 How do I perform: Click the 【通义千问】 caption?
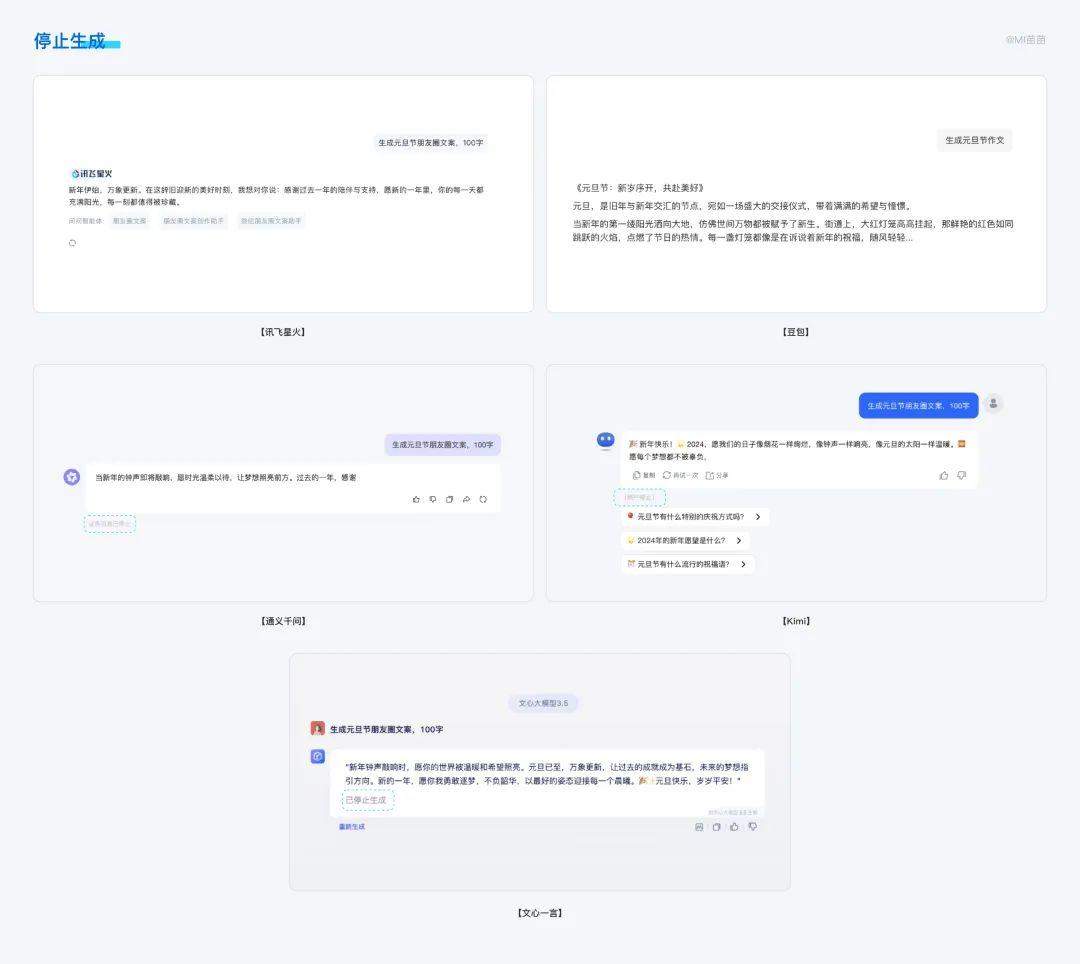tap(283, 621)
